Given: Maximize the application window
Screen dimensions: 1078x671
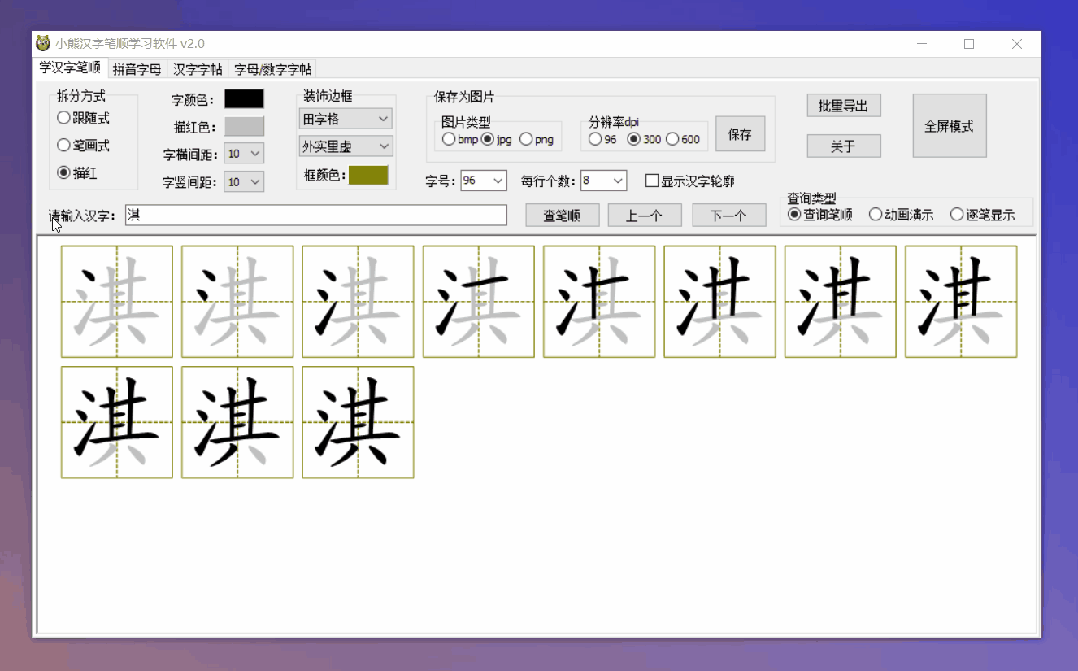Looking at the screenshot, I should (x=969, y=43).
